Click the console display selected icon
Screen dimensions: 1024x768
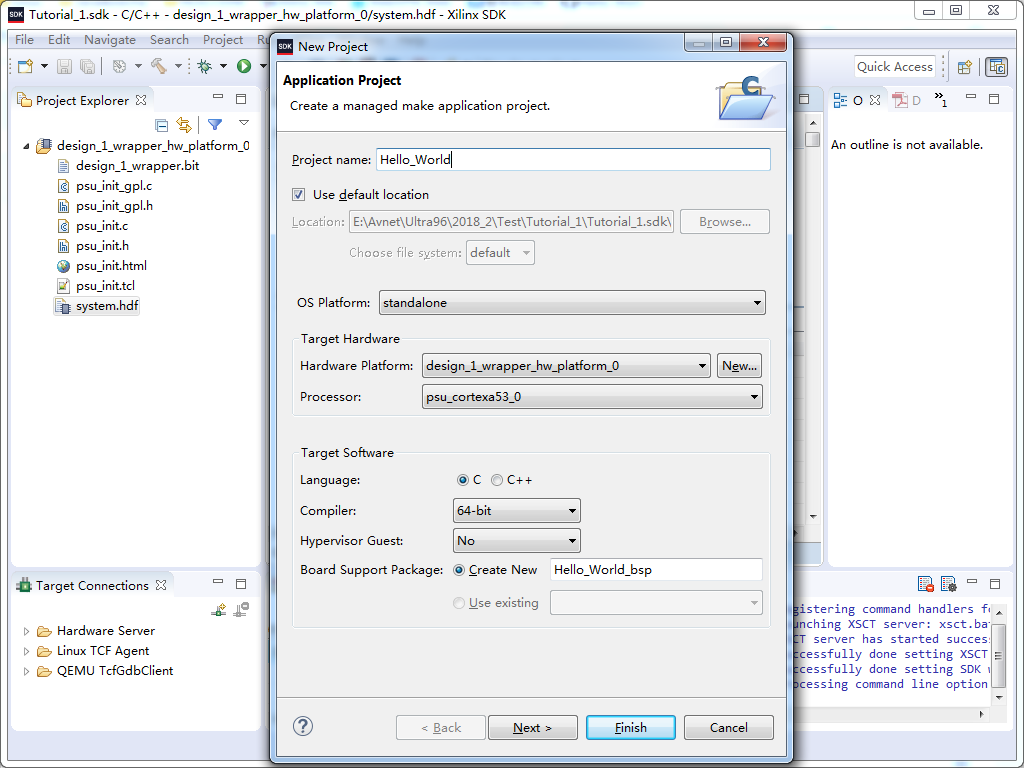[x=949, y=583]
